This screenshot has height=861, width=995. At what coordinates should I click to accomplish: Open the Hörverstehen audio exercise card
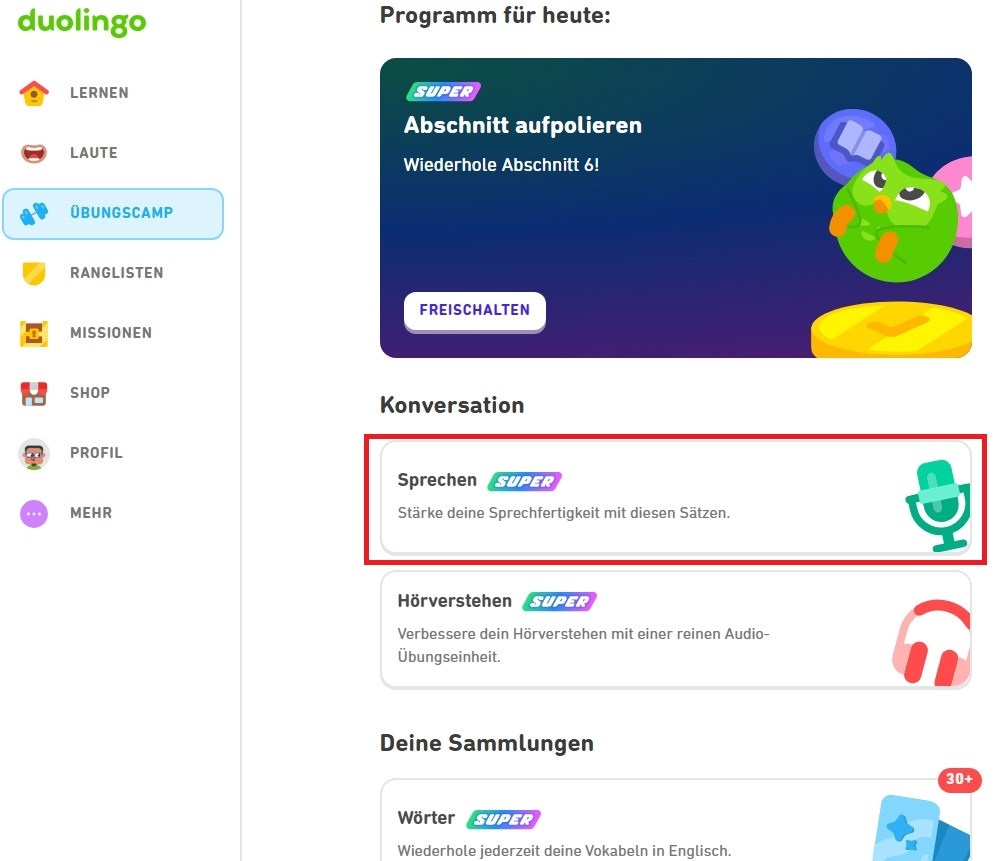[x=640, y=629]
